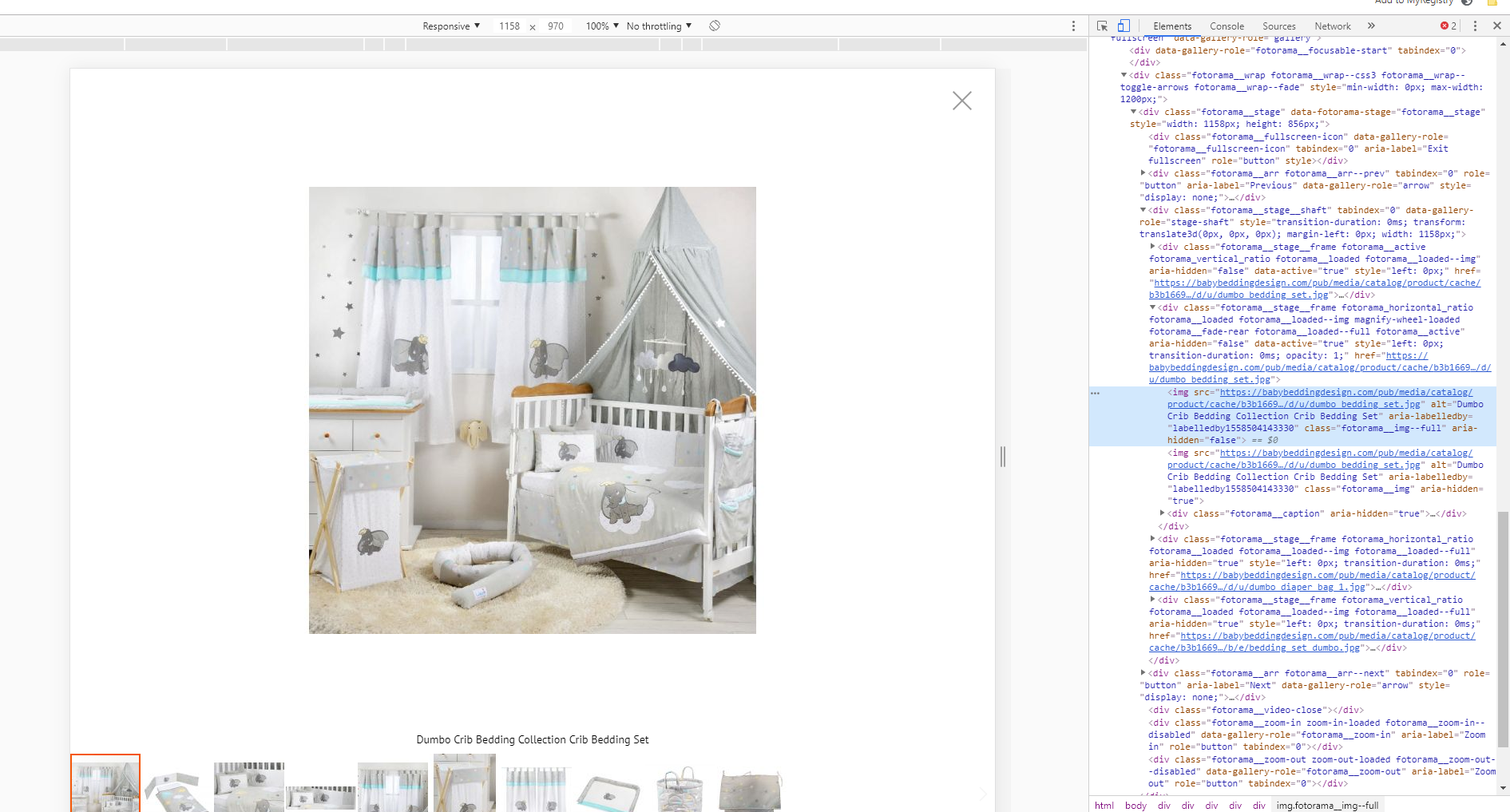Screen dimensions: 1510x812
Task: Open the Responsive device dropdown
Action: coord(450,26)
